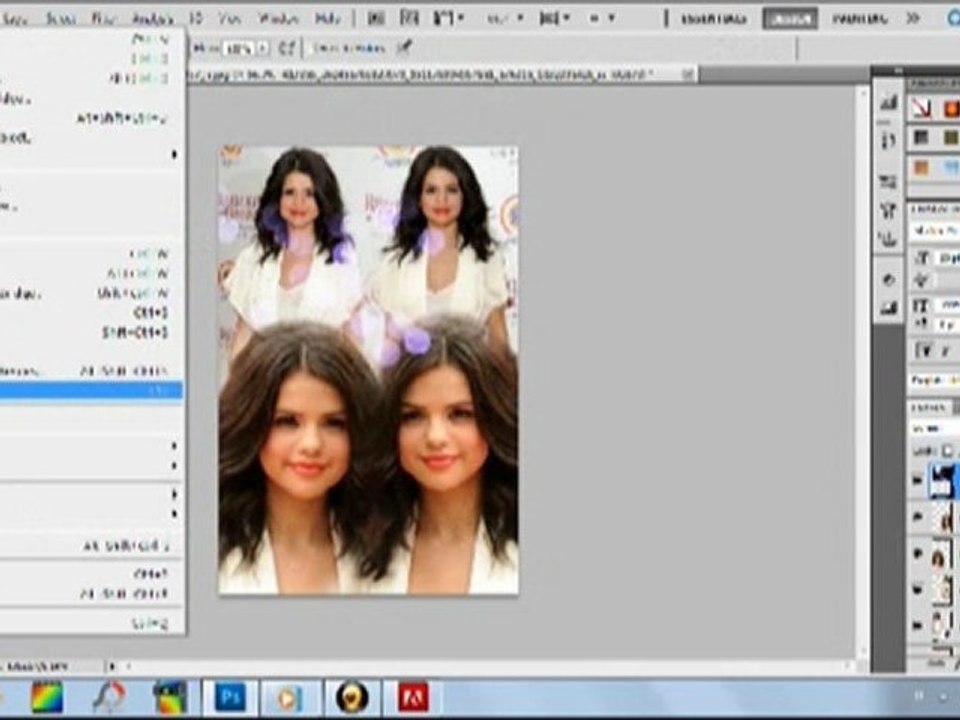Click the zoom percentage field in options bar
960x720 pixels.
[239, 48]
